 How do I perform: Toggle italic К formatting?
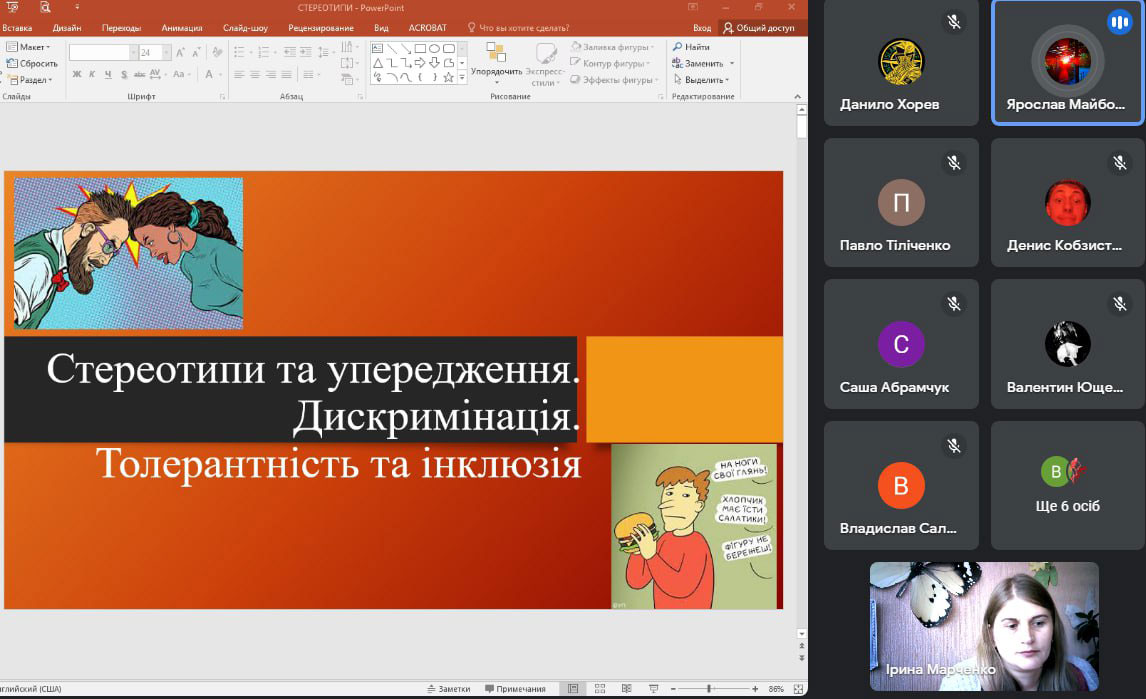92,75
